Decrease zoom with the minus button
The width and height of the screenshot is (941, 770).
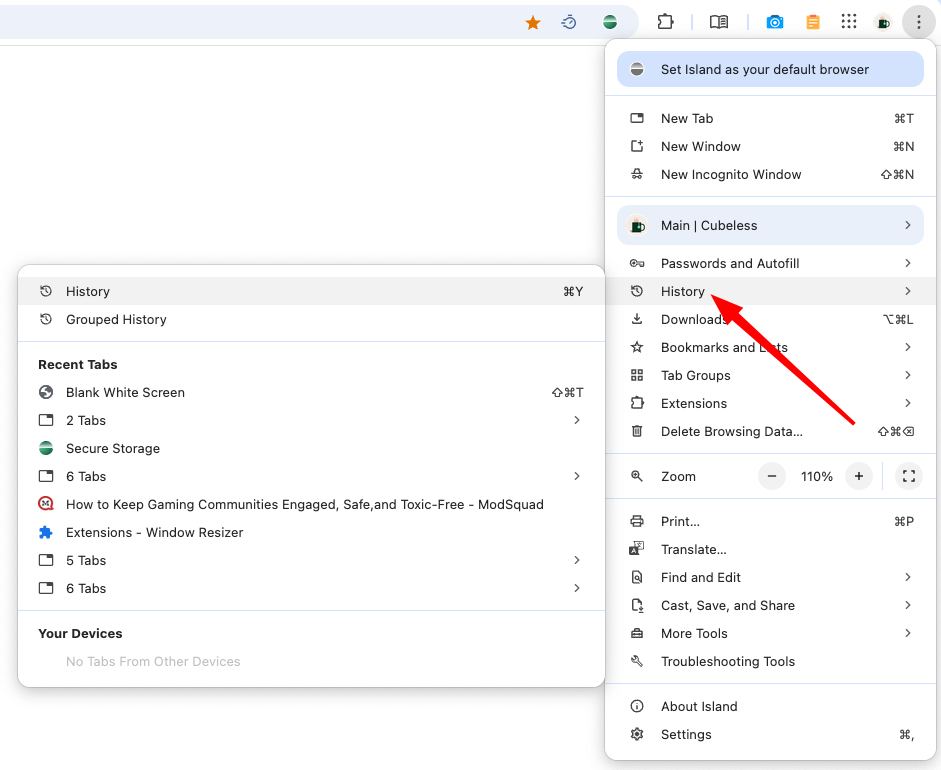point(772,476)
